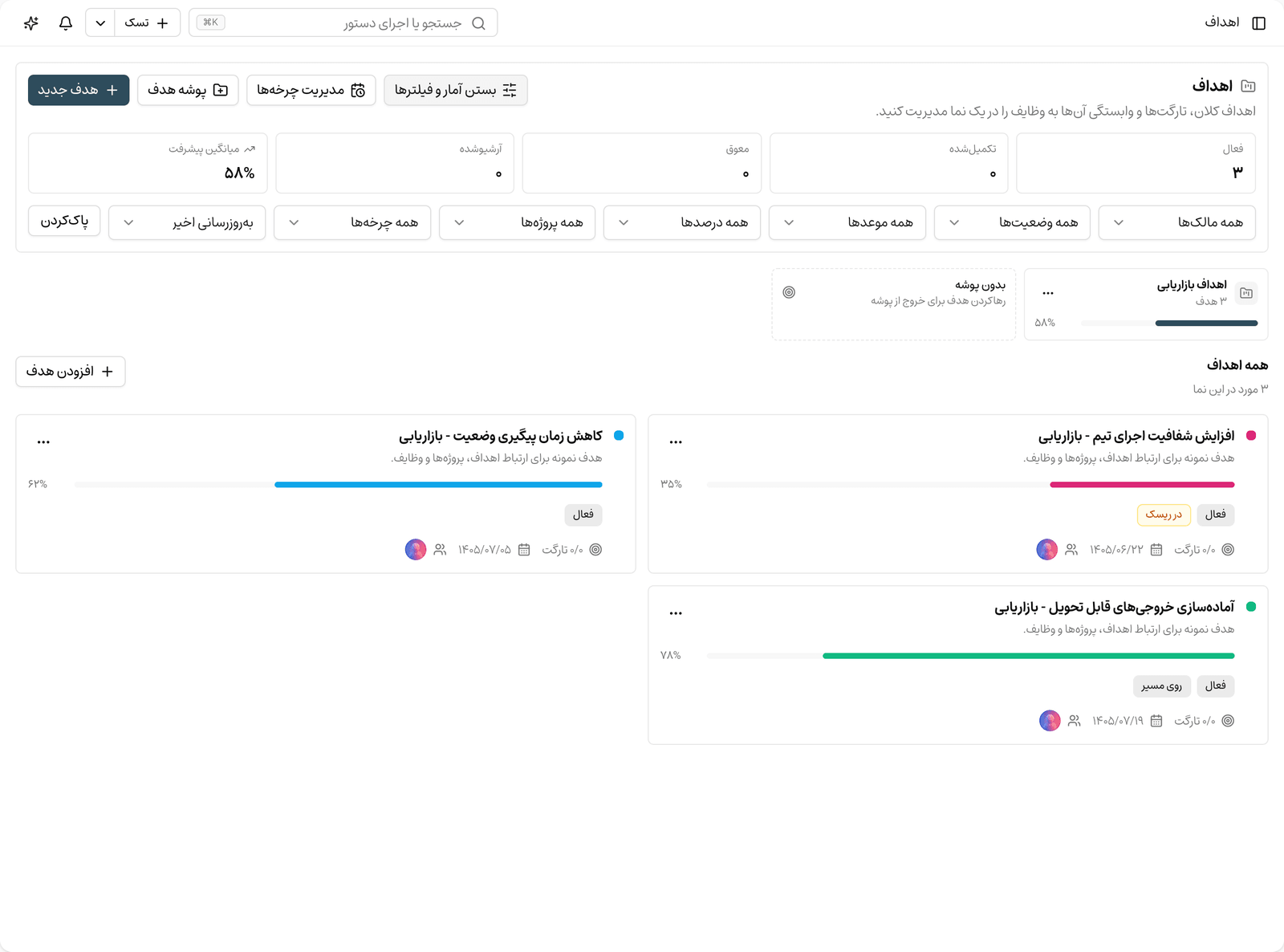This screenshot has width=1284, height=952.
Task: Click the پاک‌کردن clear filters button
Action: (64, 221)
